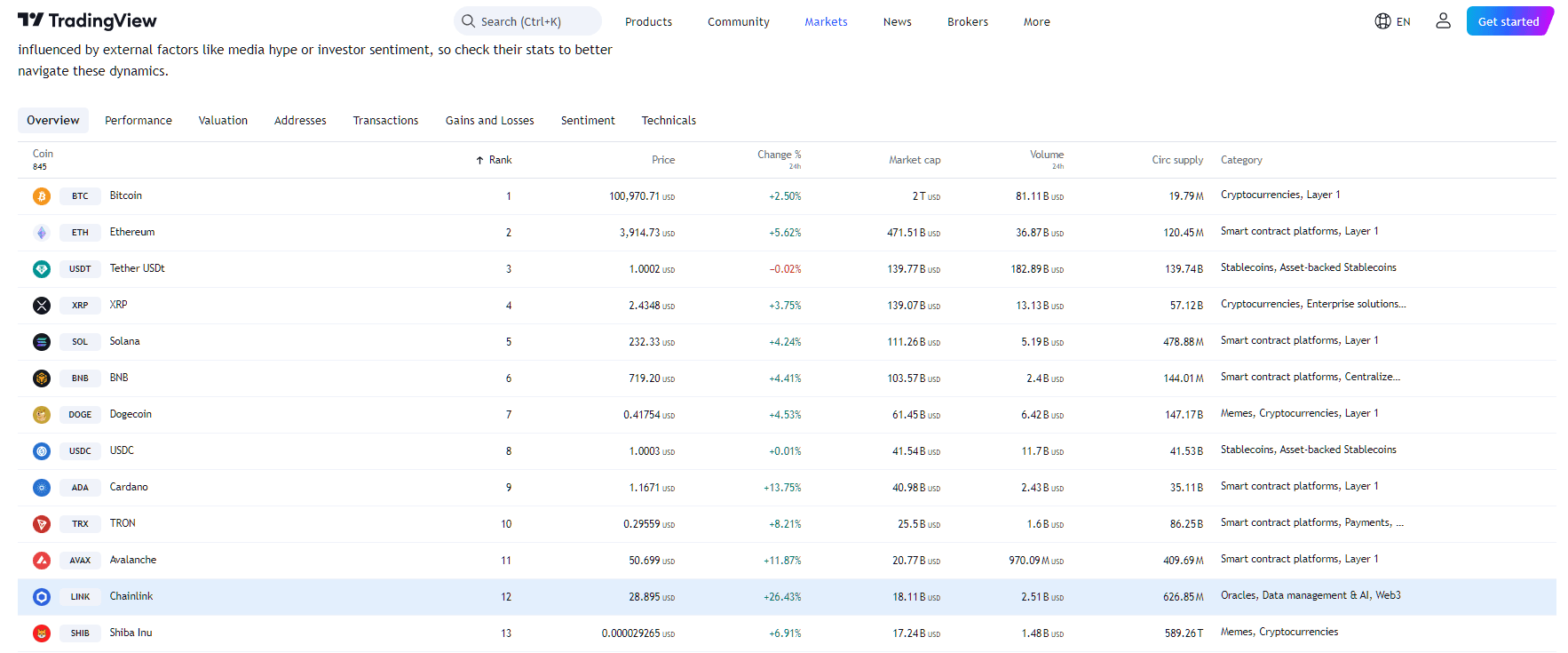Screen dimensions: 1568x653
Task: Sort by the Price column header
Action: click(x=663, y=160)
